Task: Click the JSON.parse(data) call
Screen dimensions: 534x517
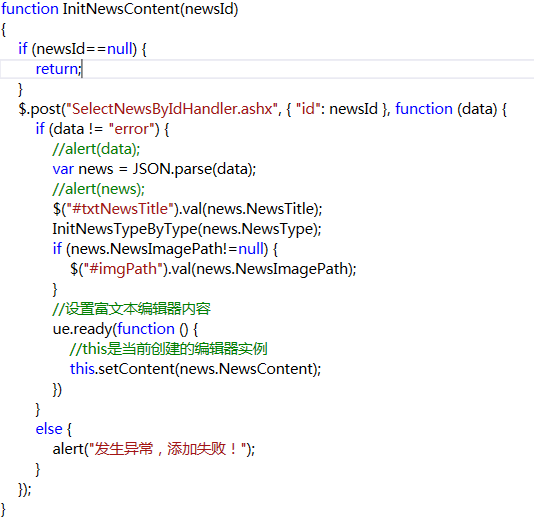Action: [192, 169]
